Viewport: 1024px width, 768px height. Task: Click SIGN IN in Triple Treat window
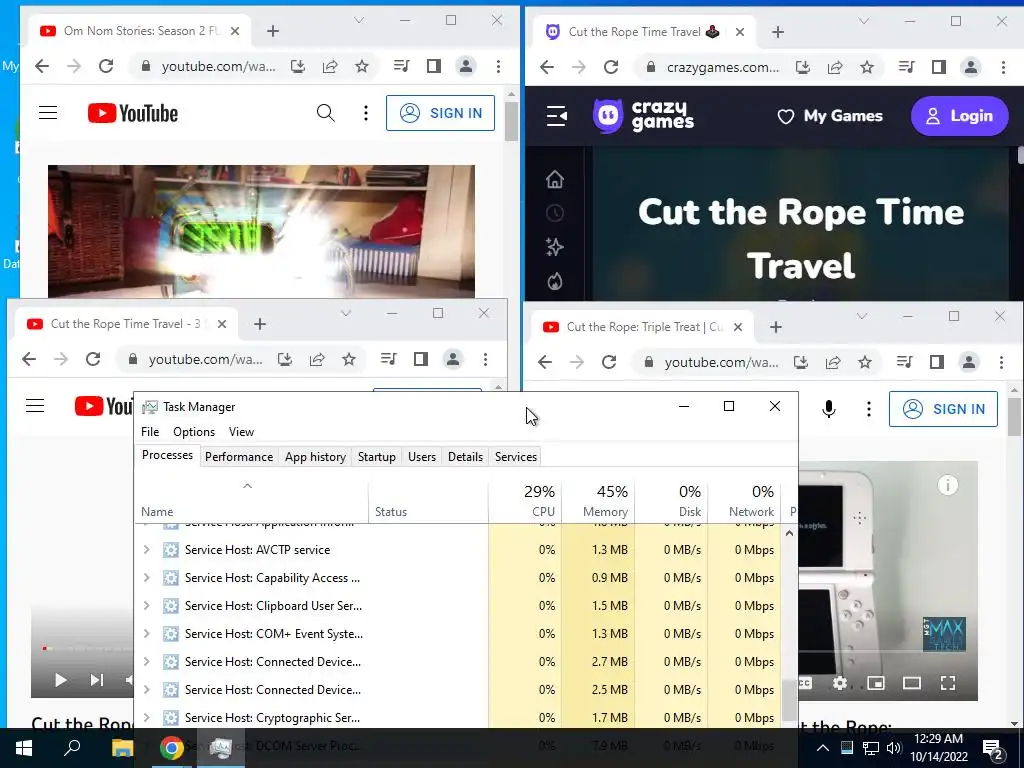pyautogui.click(x=943, y=409)
